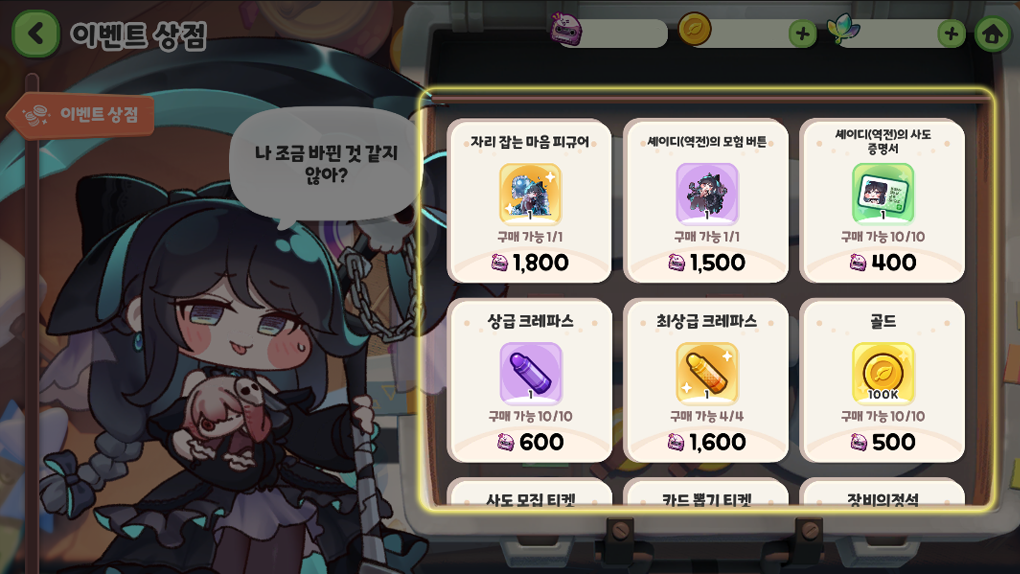Viewport: 1020px width, 574px height.
Task: Return home via the house icon
Action: coord(992,33)
